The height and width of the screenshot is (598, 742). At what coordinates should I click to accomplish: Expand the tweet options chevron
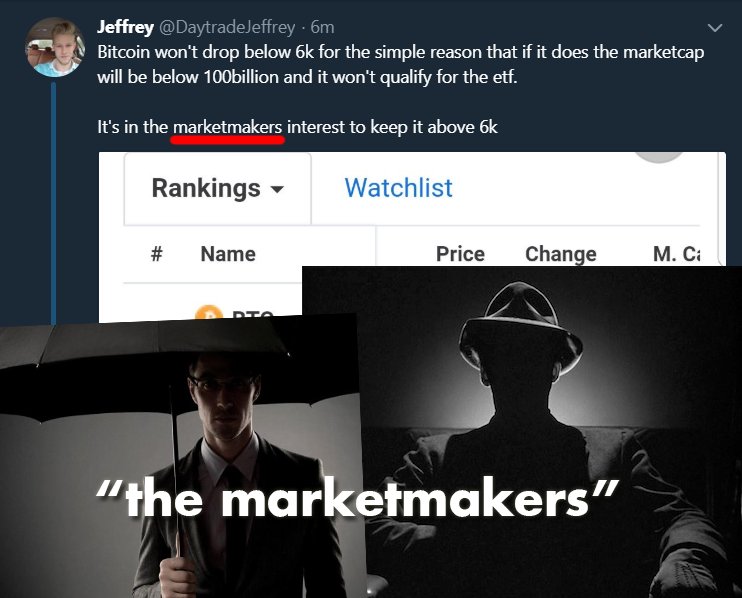click(715, 28)
